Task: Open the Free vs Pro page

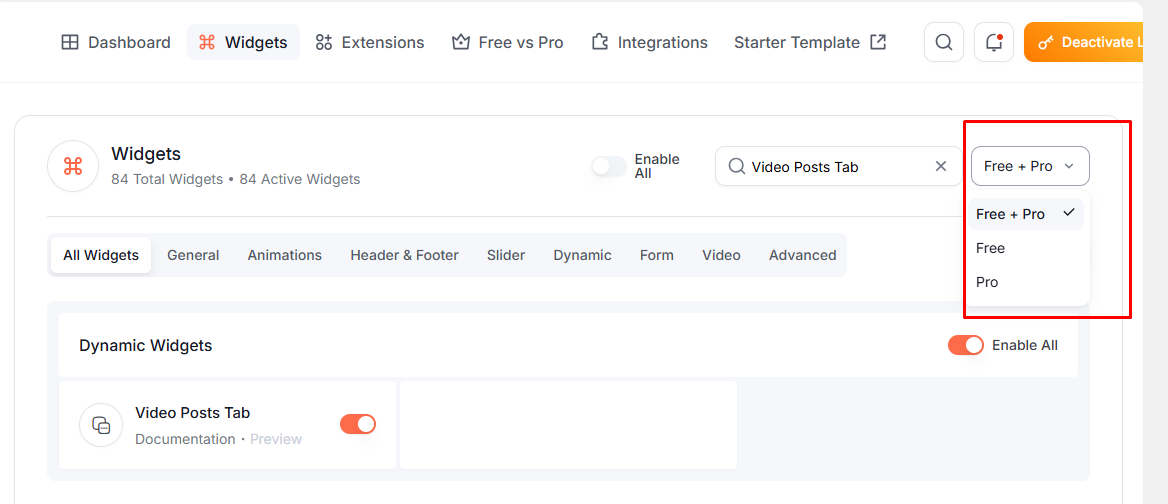Action: pos(507,42)
